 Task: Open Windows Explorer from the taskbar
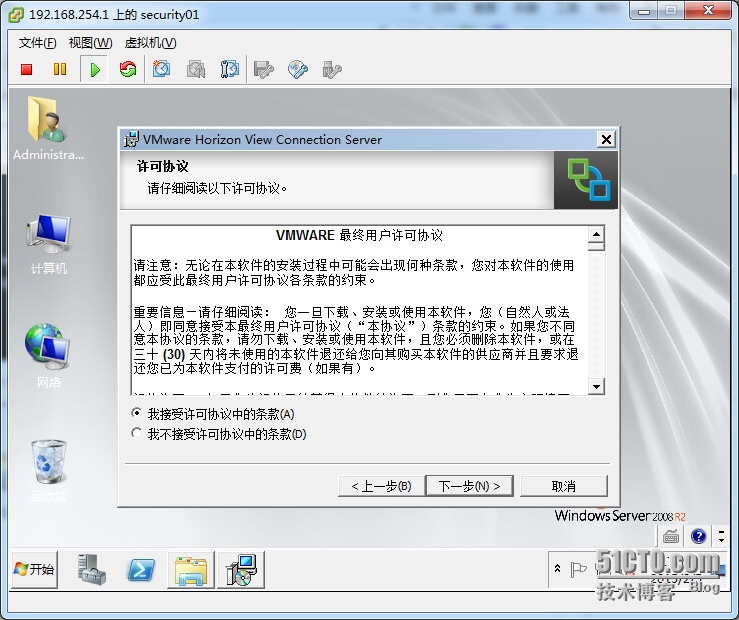tap(191, 570)
